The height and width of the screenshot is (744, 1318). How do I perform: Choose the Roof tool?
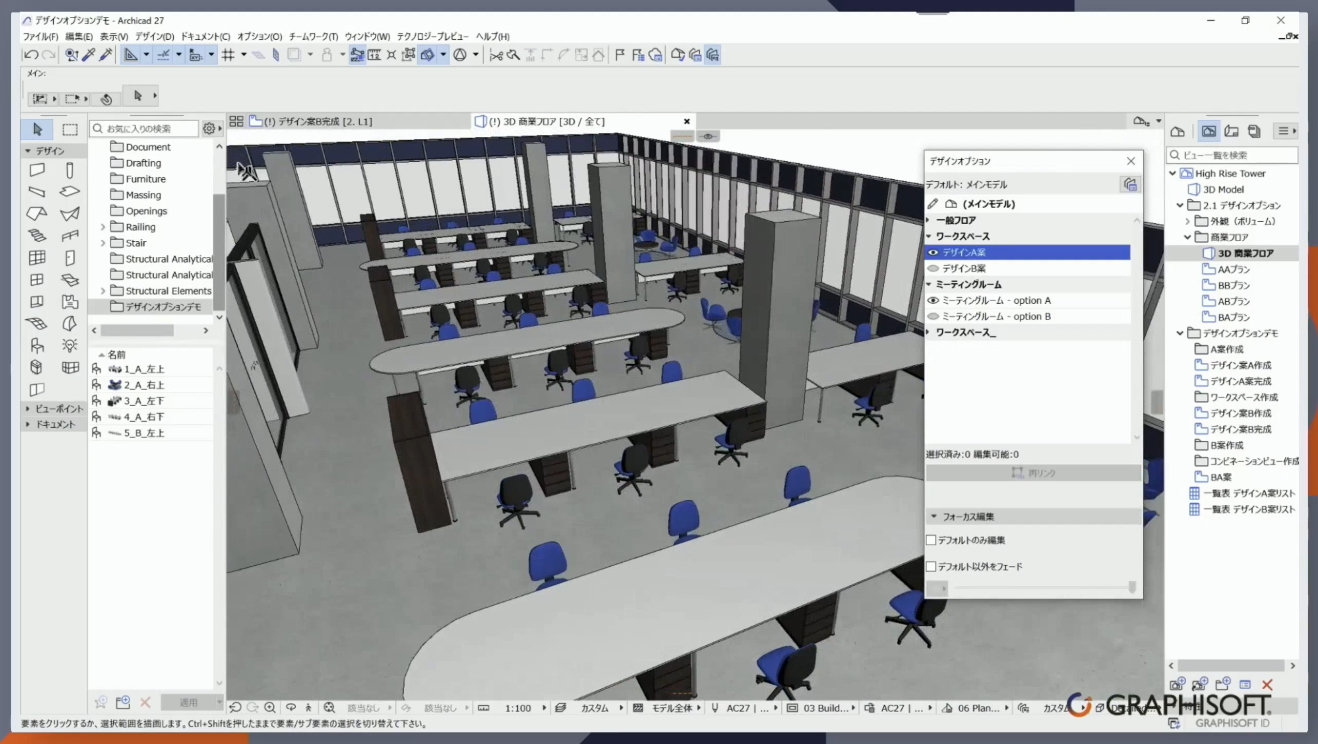(37, 214)
